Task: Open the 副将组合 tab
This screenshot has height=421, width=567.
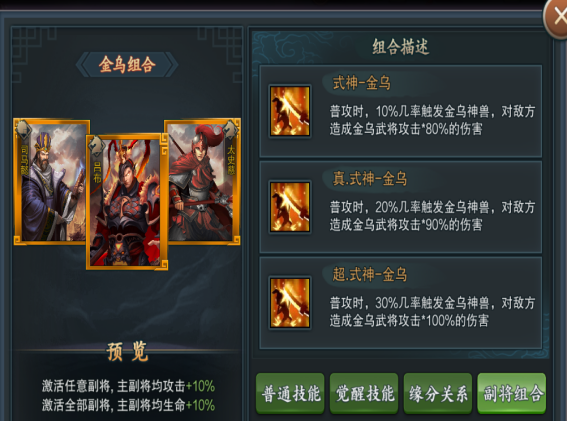Action: coord(512,394)
